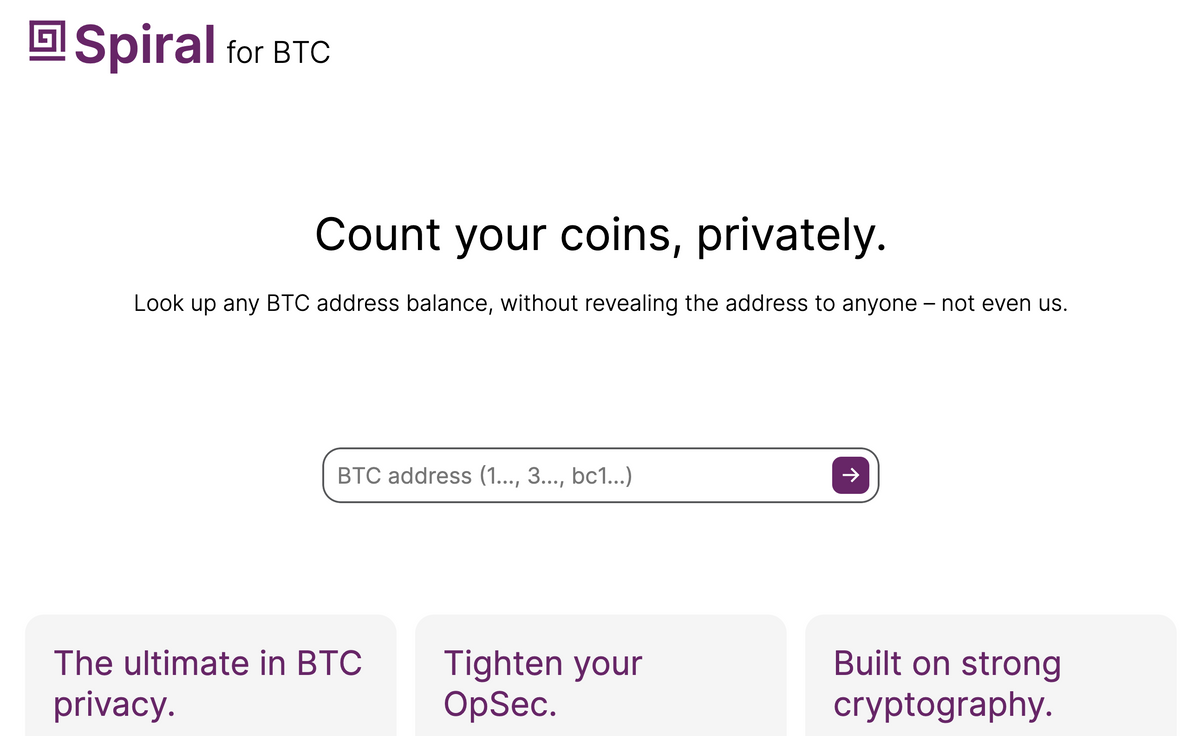Click the word "privately." in the headline
This screenshot has height=736, width=1200.
pos(791,235)
